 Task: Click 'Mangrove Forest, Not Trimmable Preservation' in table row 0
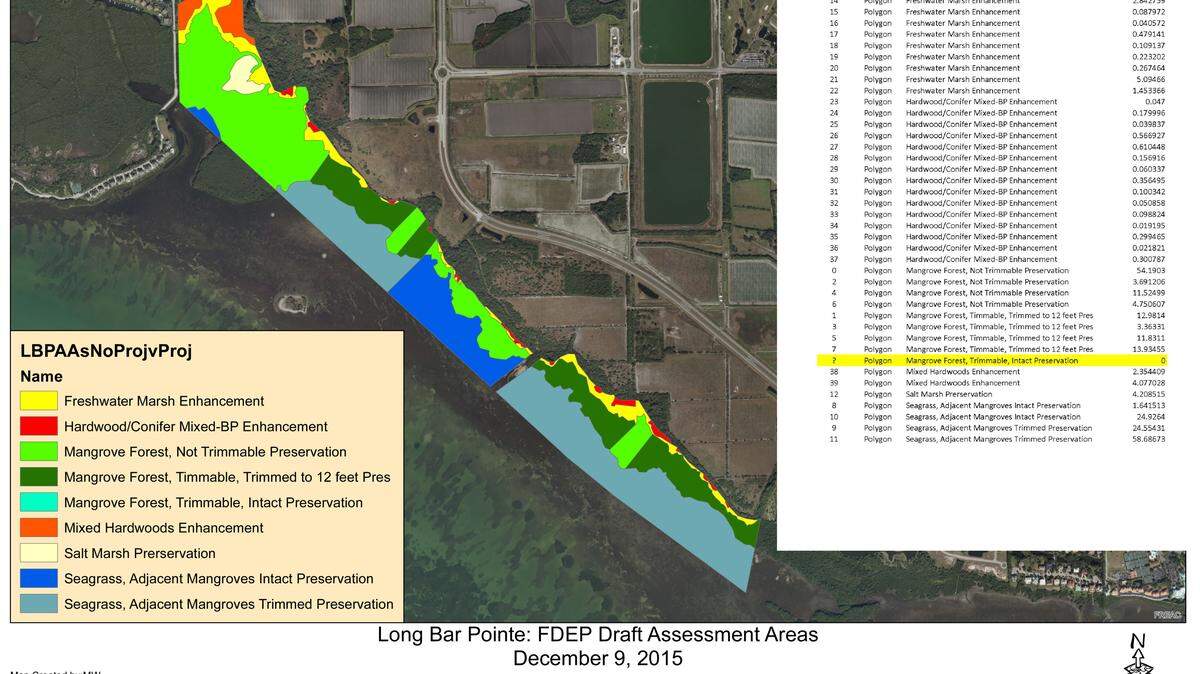click(x=987, y=270)
